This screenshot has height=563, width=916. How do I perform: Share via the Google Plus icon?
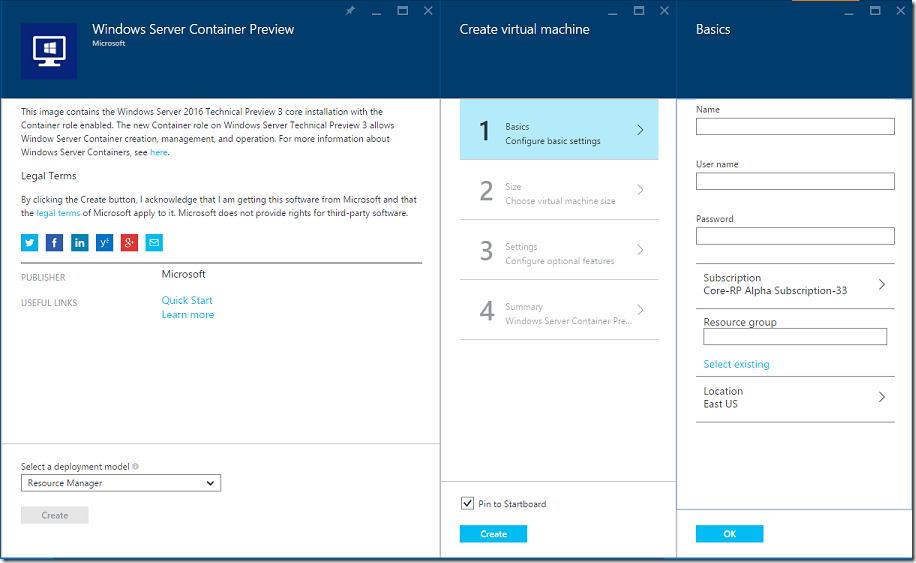click(x=129, y=242)
